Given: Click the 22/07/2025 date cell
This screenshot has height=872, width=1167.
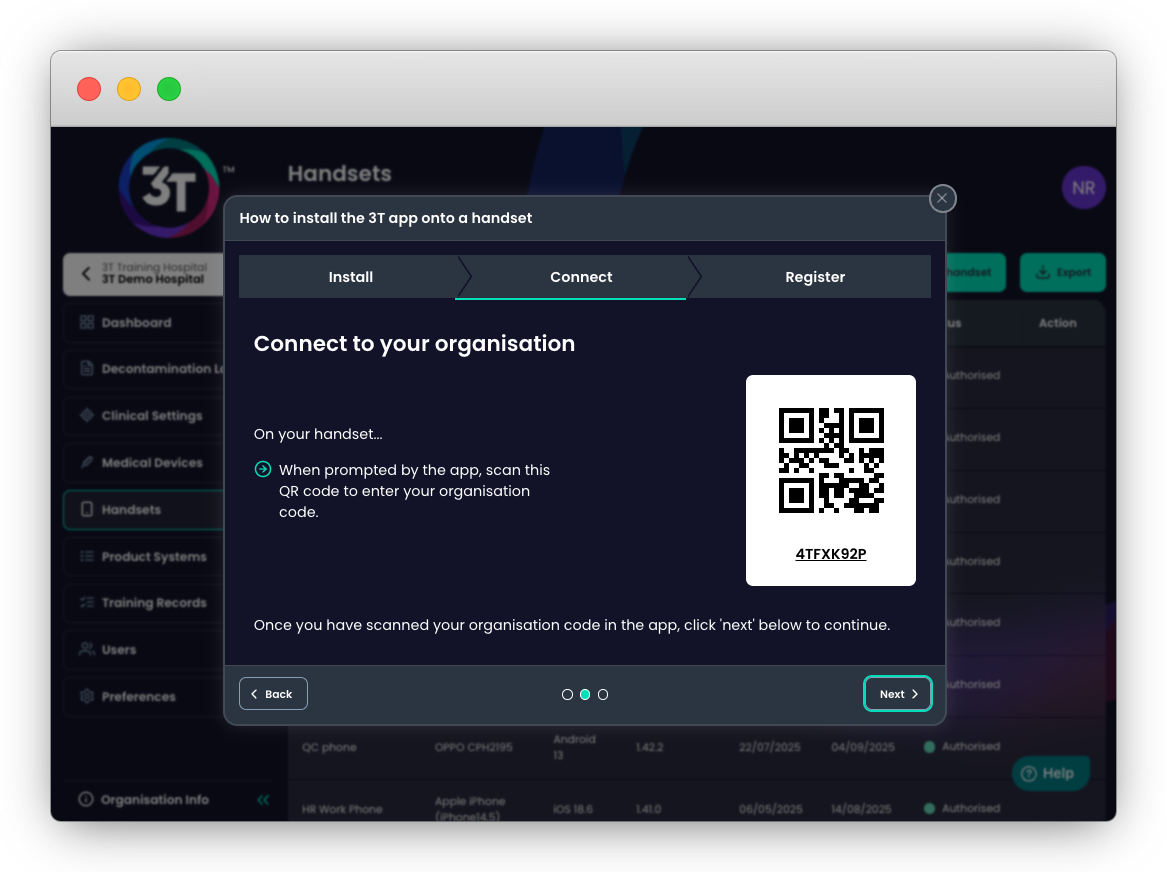Looking at the screenshot, I should [x=770, y=747].
